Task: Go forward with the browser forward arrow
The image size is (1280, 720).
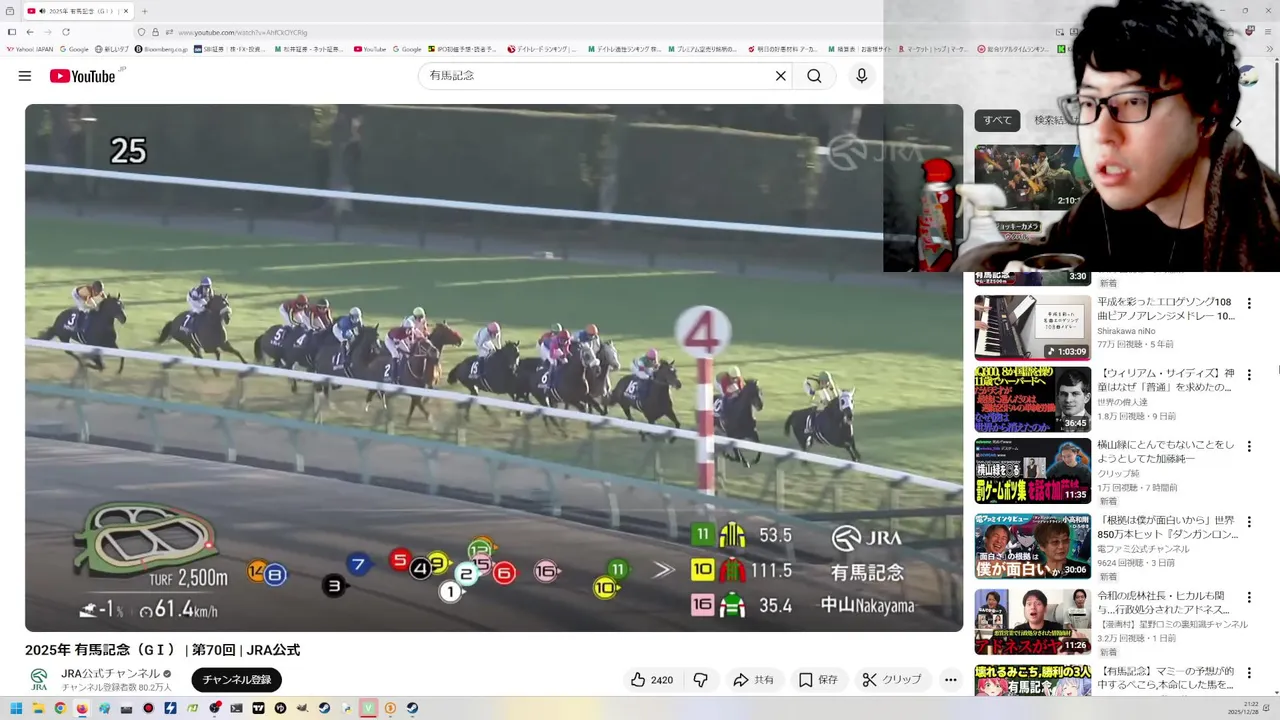Action: click(x=48, y=32)
